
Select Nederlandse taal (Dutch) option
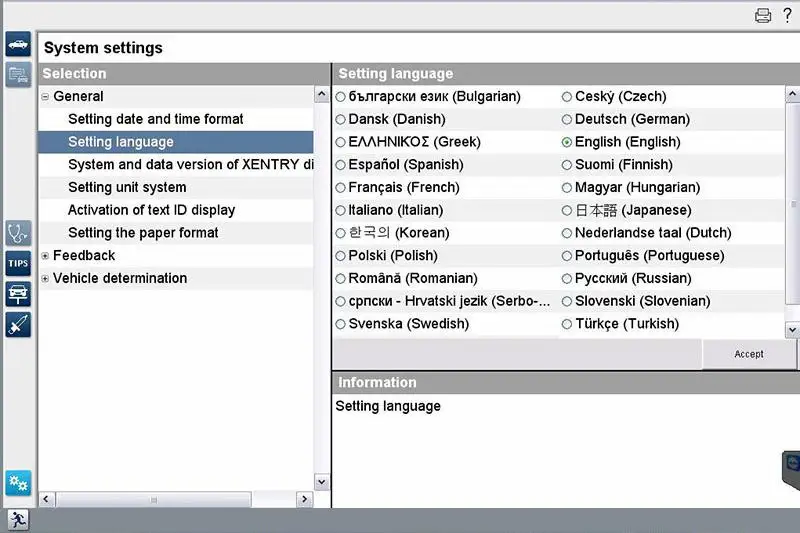(x=566, y=233)
